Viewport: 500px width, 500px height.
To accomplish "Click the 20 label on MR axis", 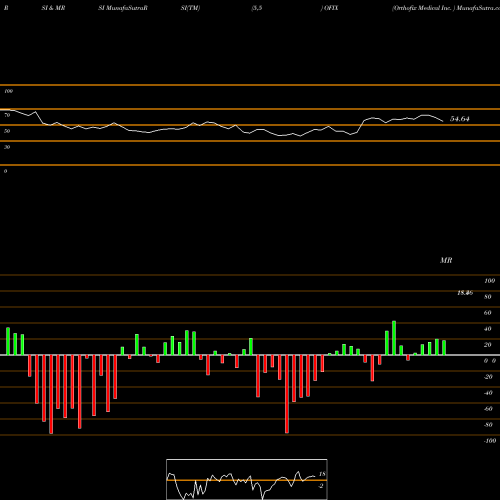I will 488,345.
